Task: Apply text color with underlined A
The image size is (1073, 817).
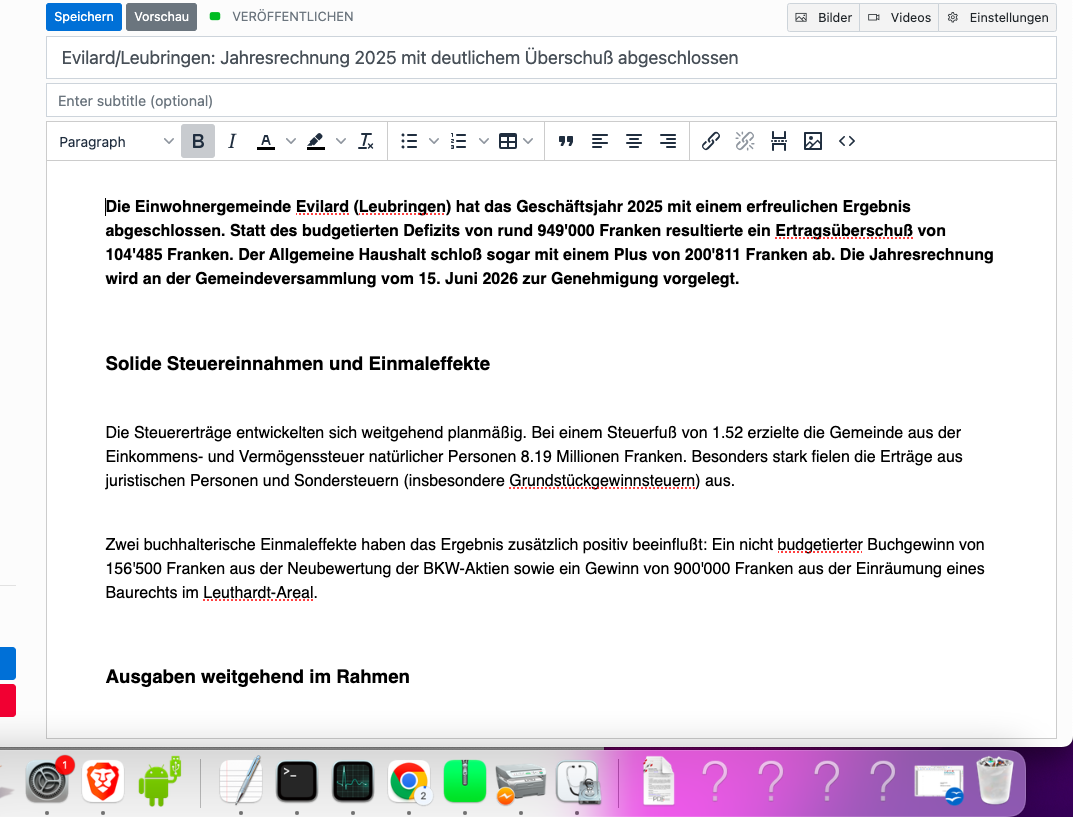Action: tap(266, 141)
